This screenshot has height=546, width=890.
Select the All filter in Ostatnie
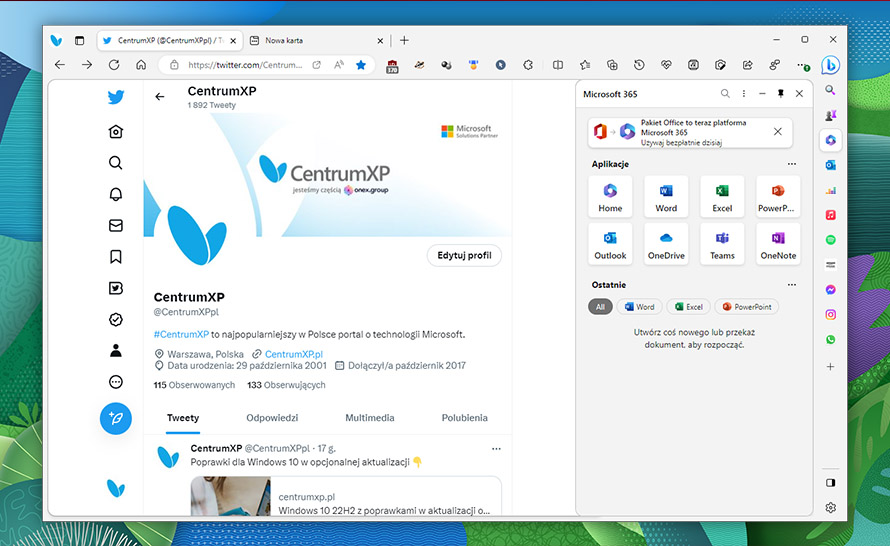click(x=600, y=307)
